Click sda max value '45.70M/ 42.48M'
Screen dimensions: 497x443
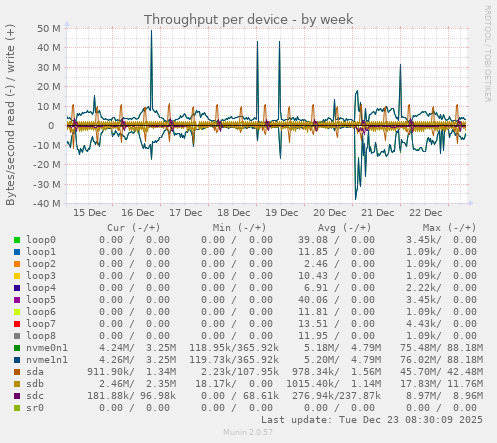click(x=441, y=372)
